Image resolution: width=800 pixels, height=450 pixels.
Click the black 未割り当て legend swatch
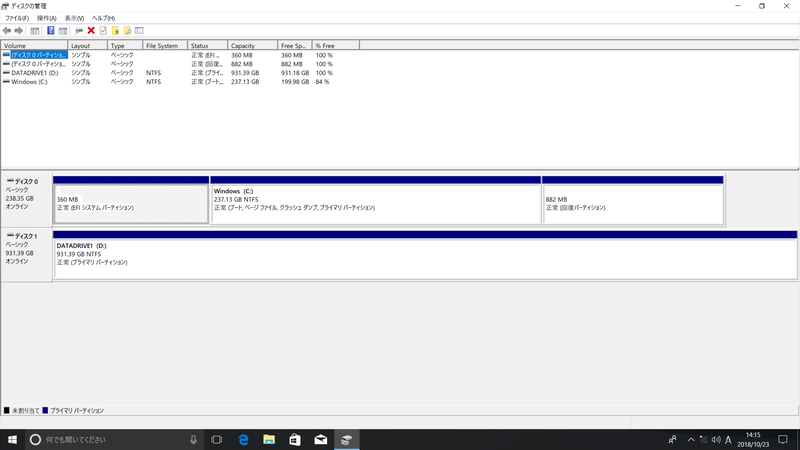7,410
